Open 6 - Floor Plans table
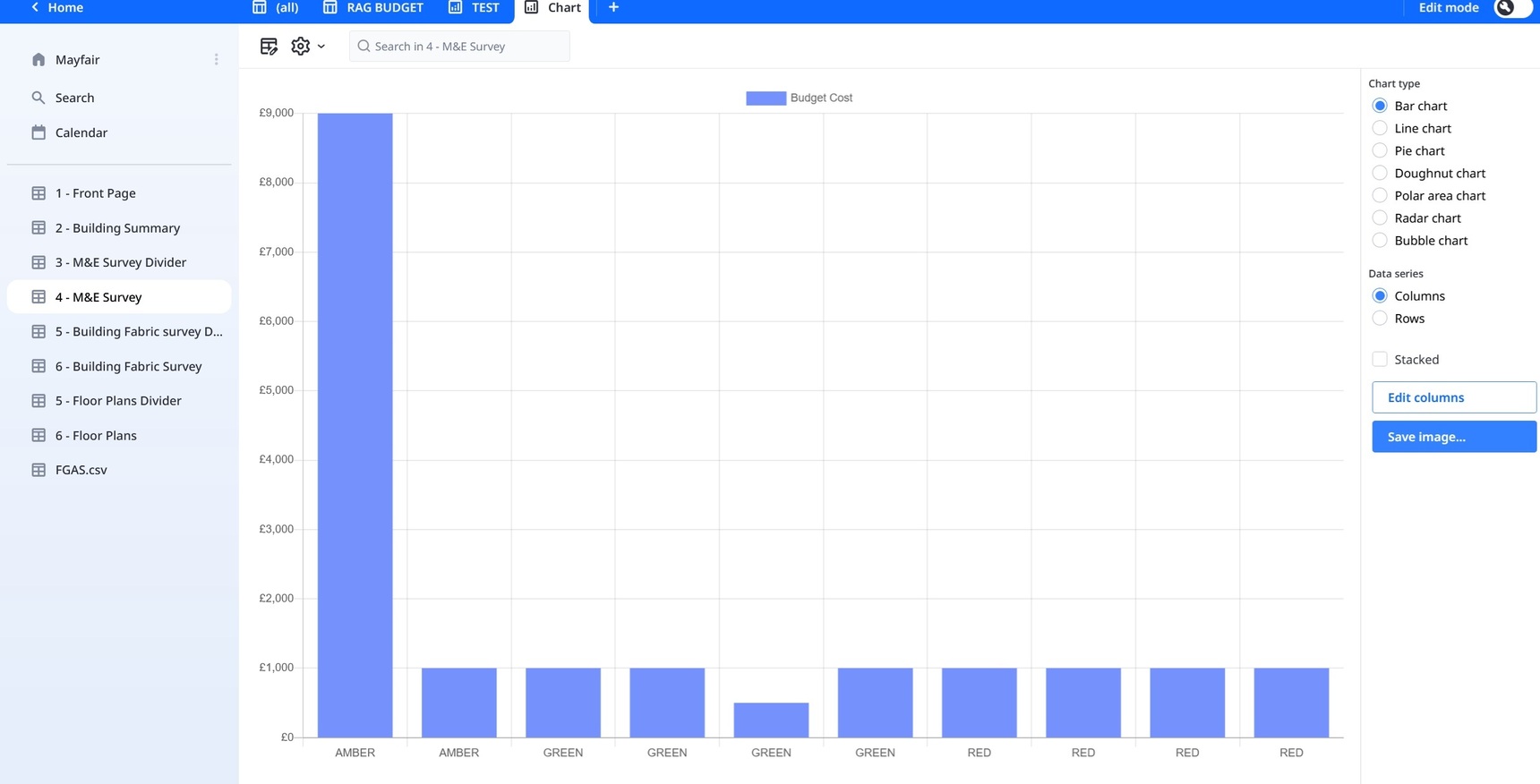Image resolution: width=1540 pixels, height=784 pixels. (119, 436)
